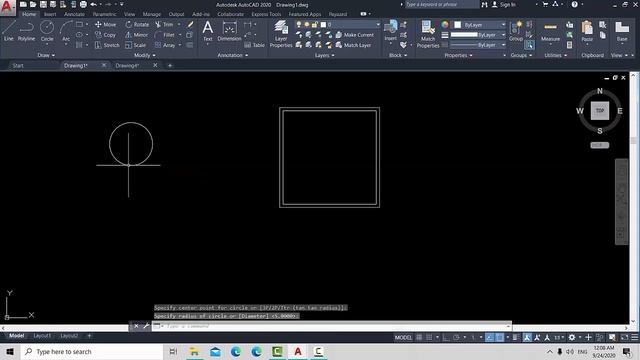Click Sign In

coord(504,4)
